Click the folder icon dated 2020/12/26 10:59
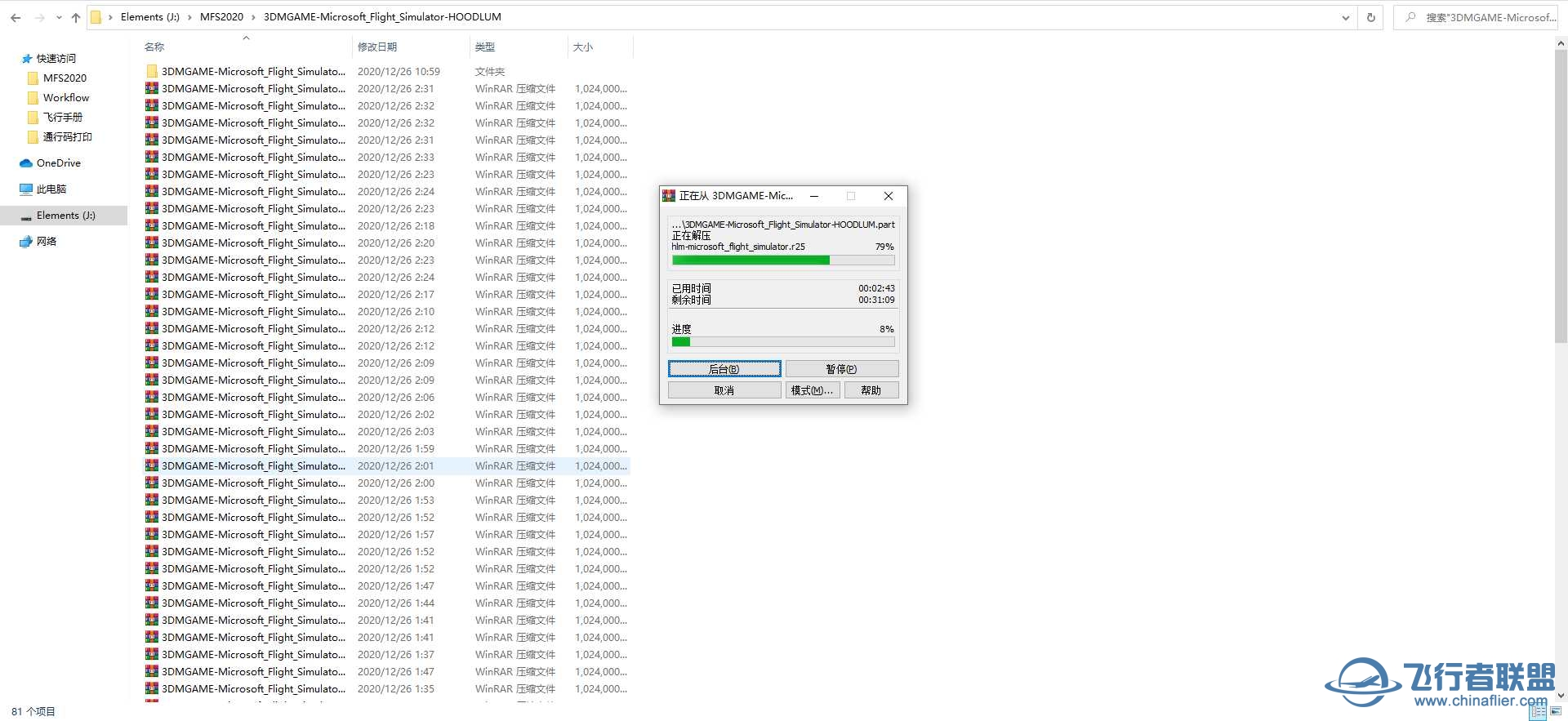This screenshot has width=1568, height=721. click(x=152, y=71)
